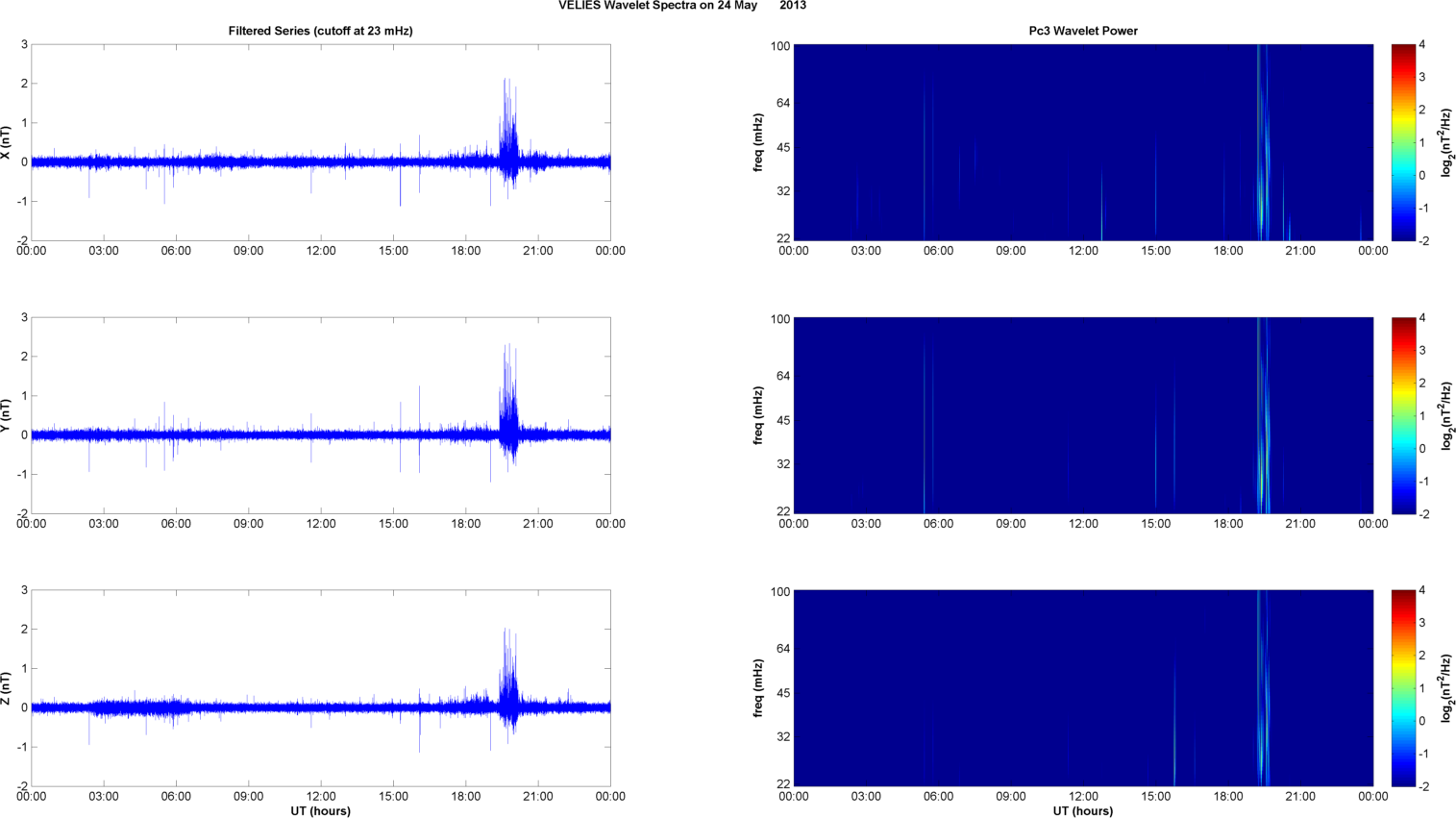Click the '4' value atop the top colorbar

(x=1422, y=45)
